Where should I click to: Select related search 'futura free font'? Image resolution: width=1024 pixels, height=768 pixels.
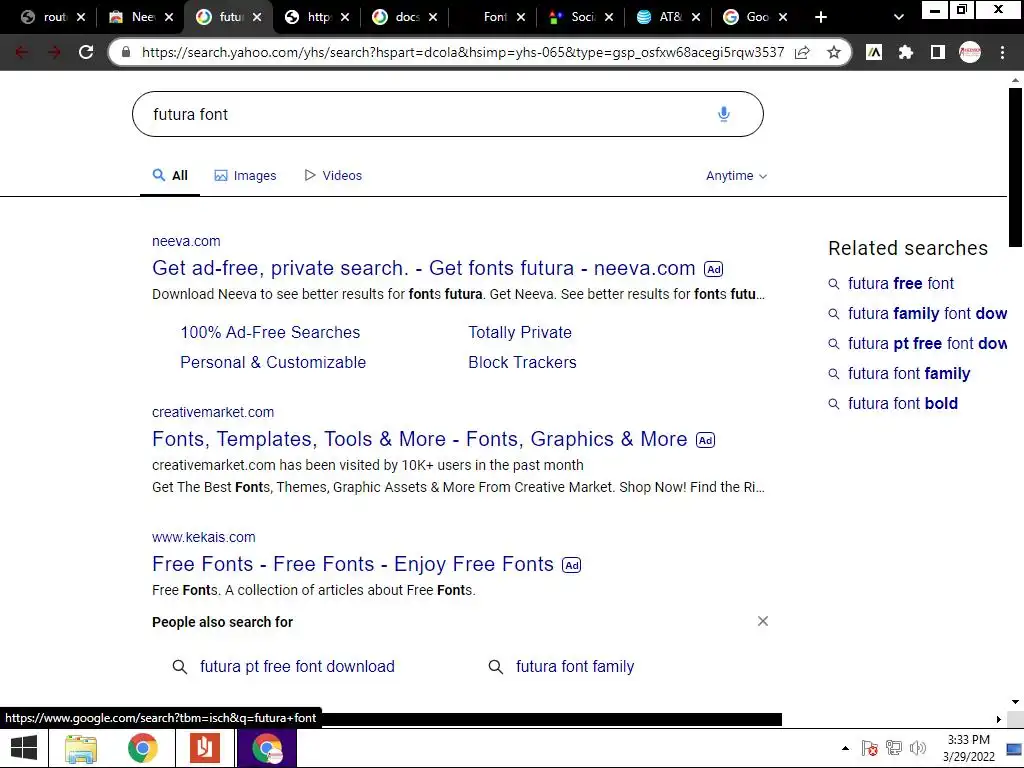click(x=901, y=283)
